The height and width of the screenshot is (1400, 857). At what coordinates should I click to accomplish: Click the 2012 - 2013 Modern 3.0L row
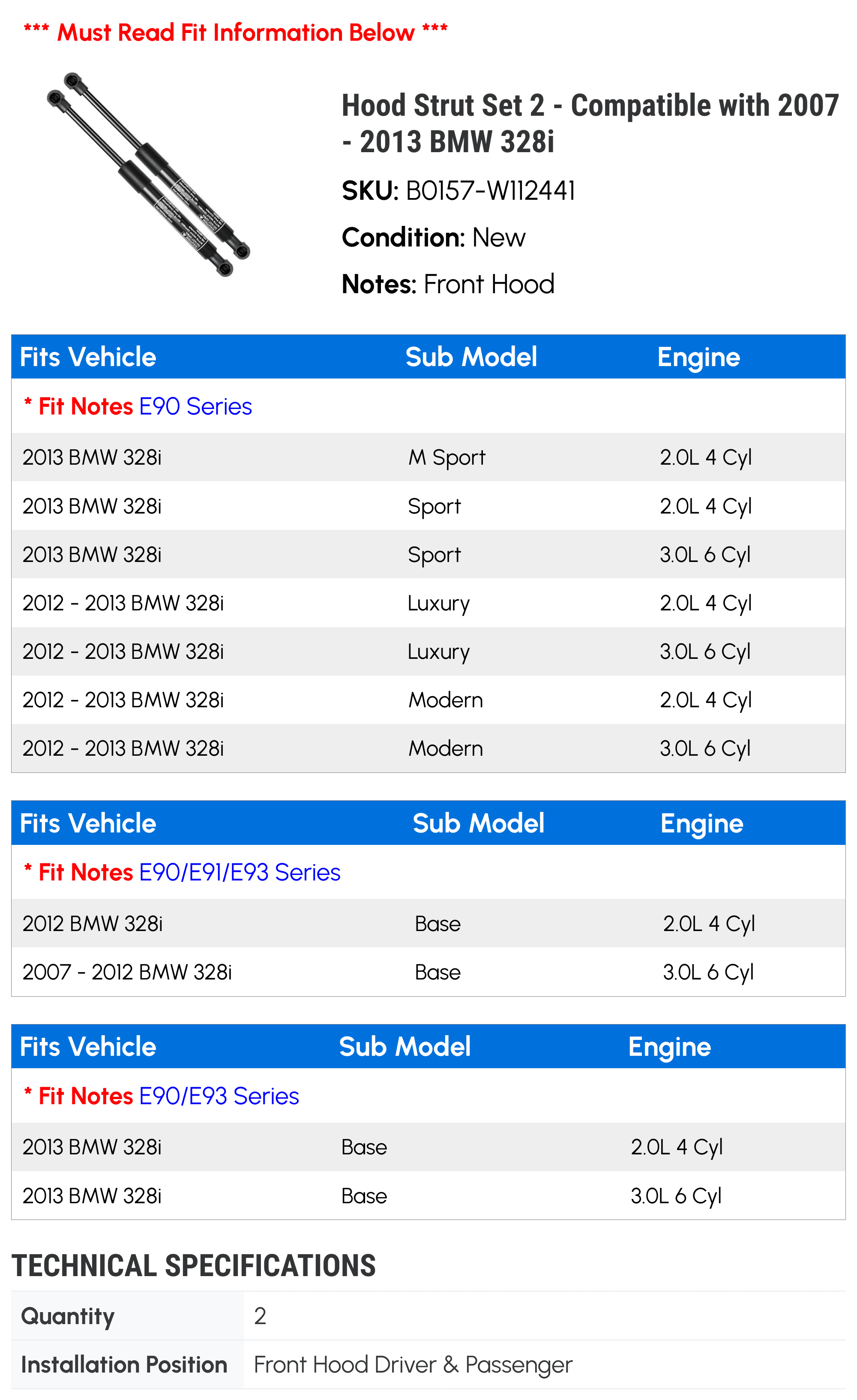point(428,748)
